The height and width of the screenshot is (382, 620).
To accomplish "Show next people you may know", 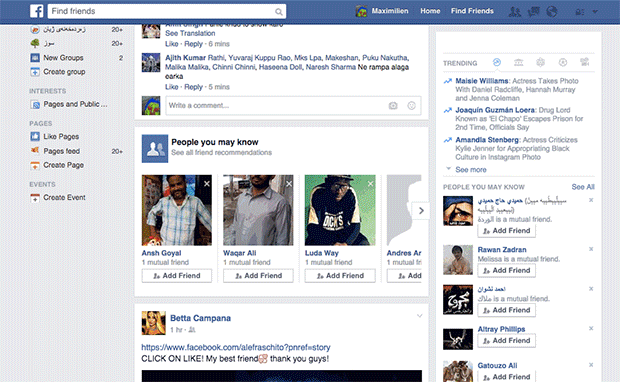I will 421,211.
